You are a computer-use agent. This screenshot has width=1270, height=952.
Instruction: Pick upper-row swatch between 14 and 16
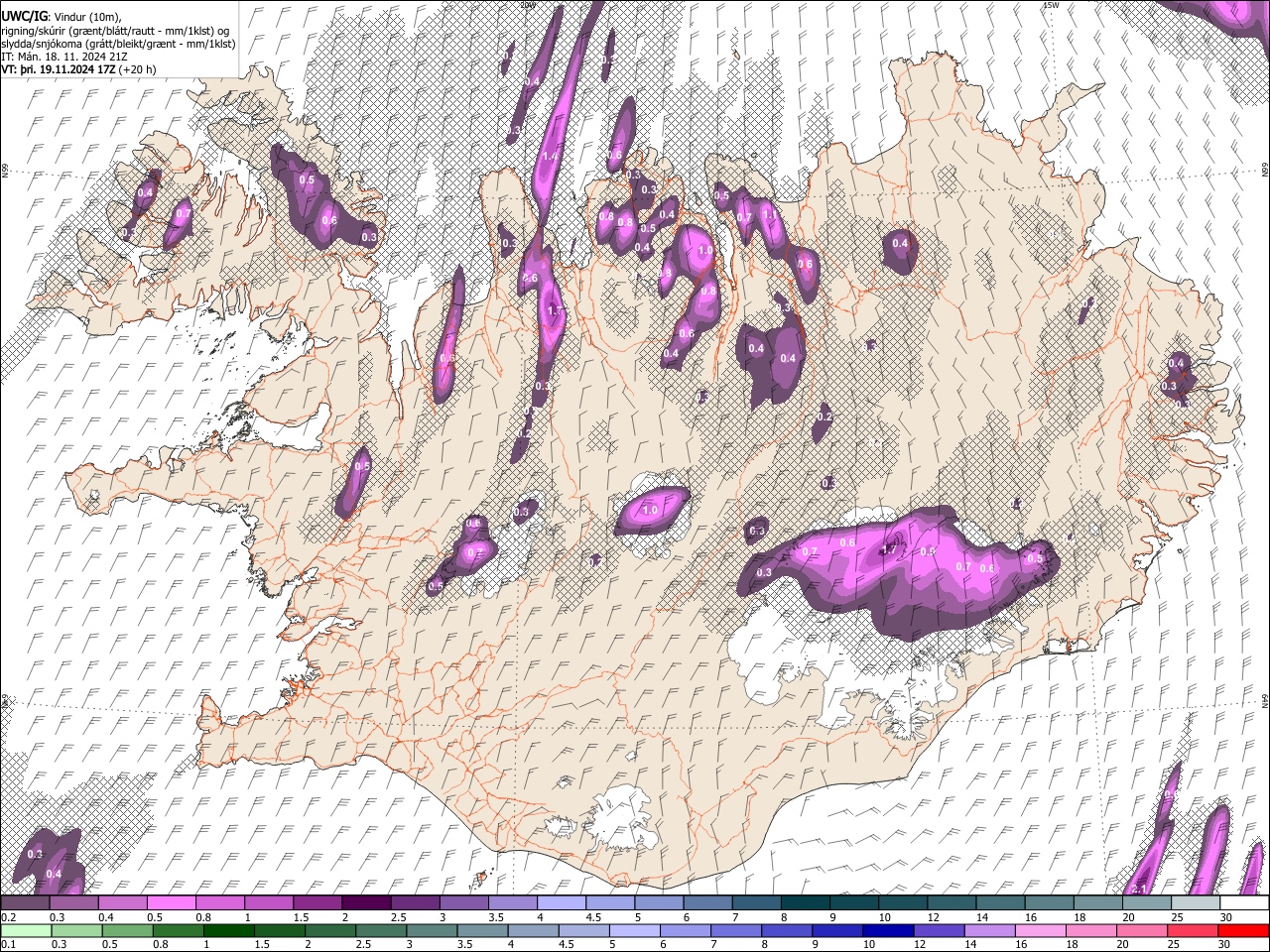999,902
